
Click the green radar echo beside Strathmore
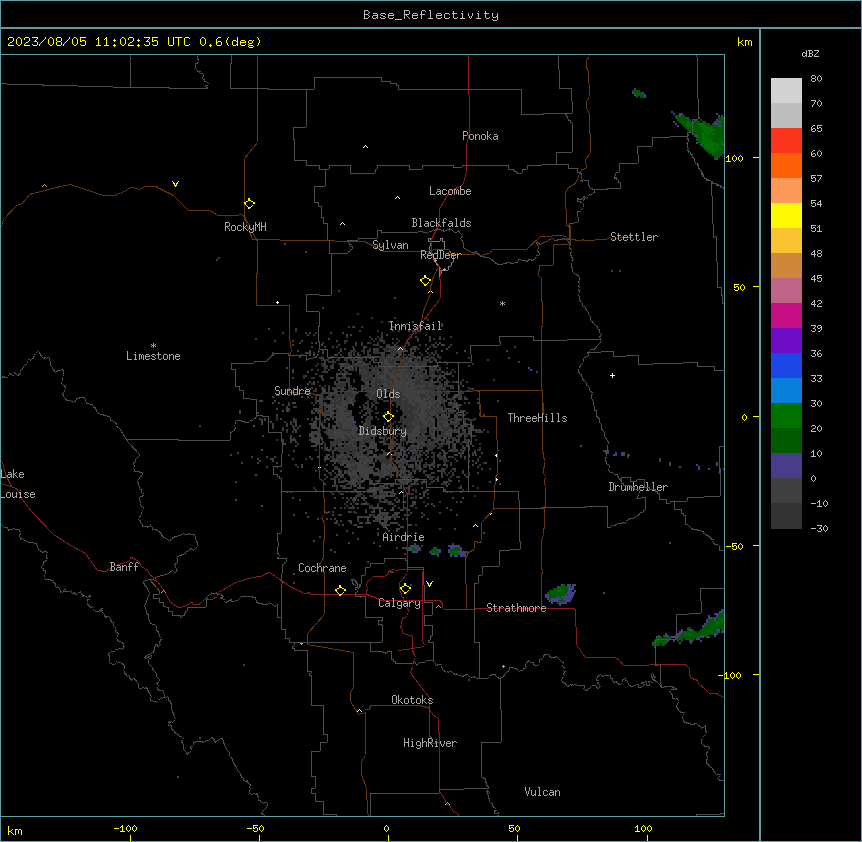[x=561, y=594]
